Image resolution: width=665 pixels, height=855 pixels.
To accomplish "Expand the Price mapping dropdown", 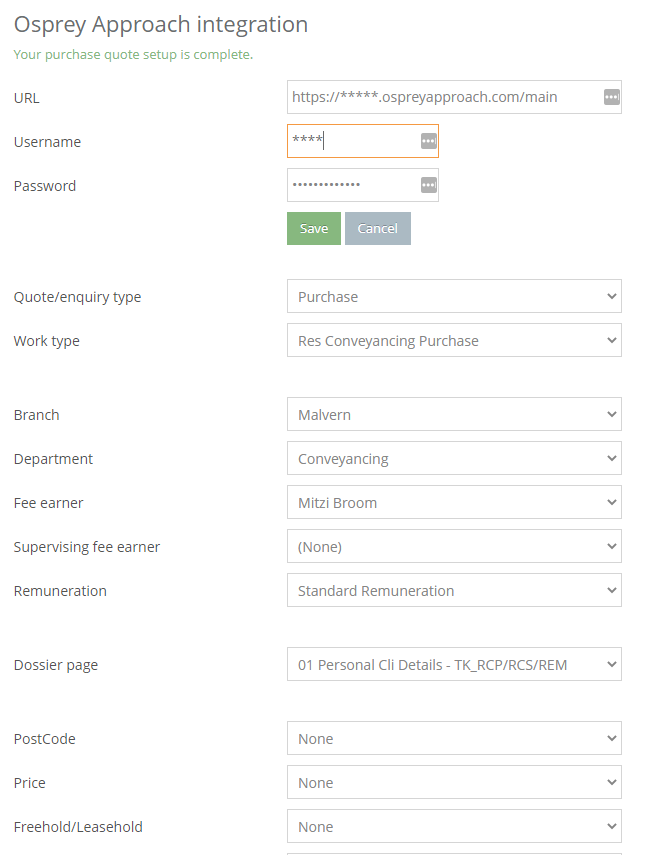I will tap(454, 782).
